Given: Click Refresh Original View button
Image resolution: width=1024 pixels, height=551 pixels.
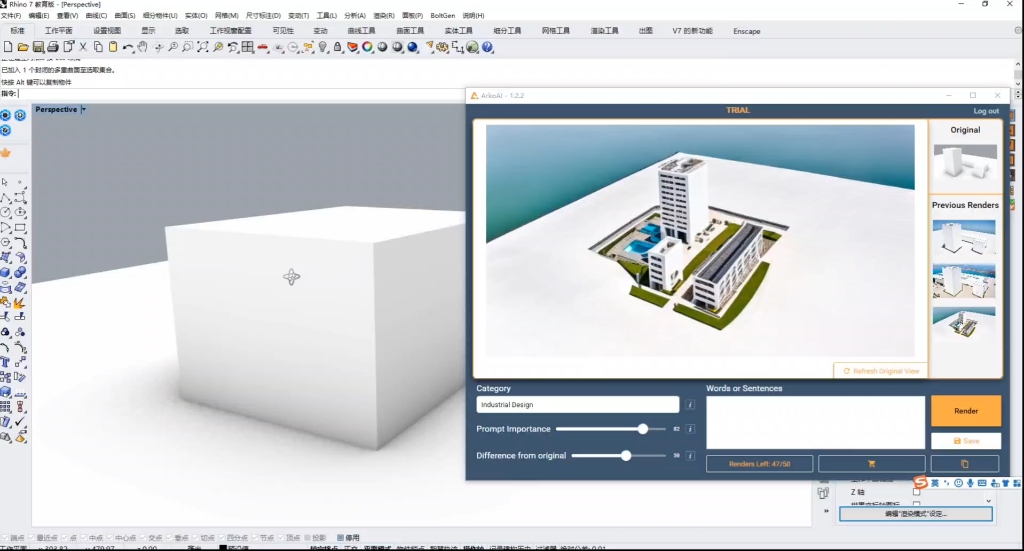Looking at the screenshot, I should click(880, 371).
